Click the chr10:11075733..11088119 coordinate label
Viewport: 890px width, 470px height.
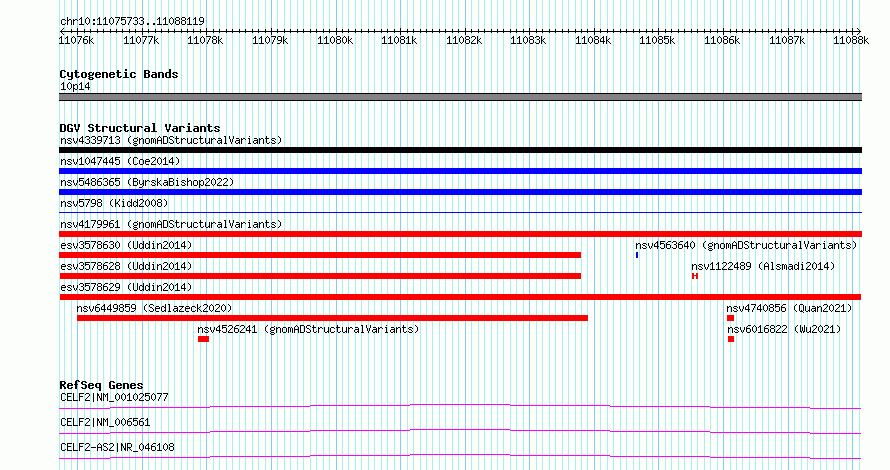132,22
